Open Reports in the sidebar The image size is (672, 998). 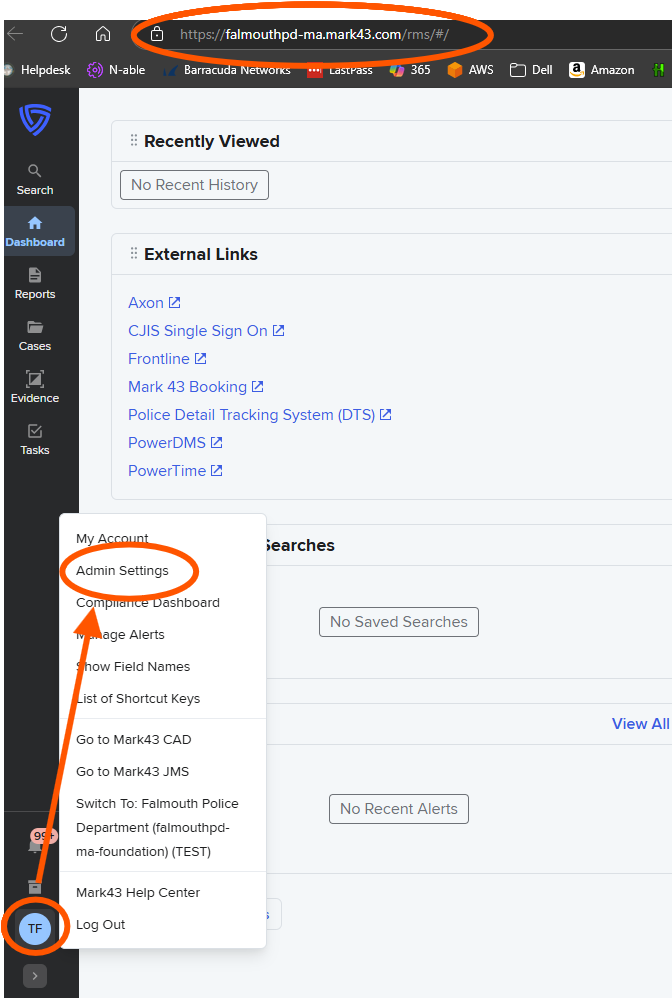pos(35,284)
